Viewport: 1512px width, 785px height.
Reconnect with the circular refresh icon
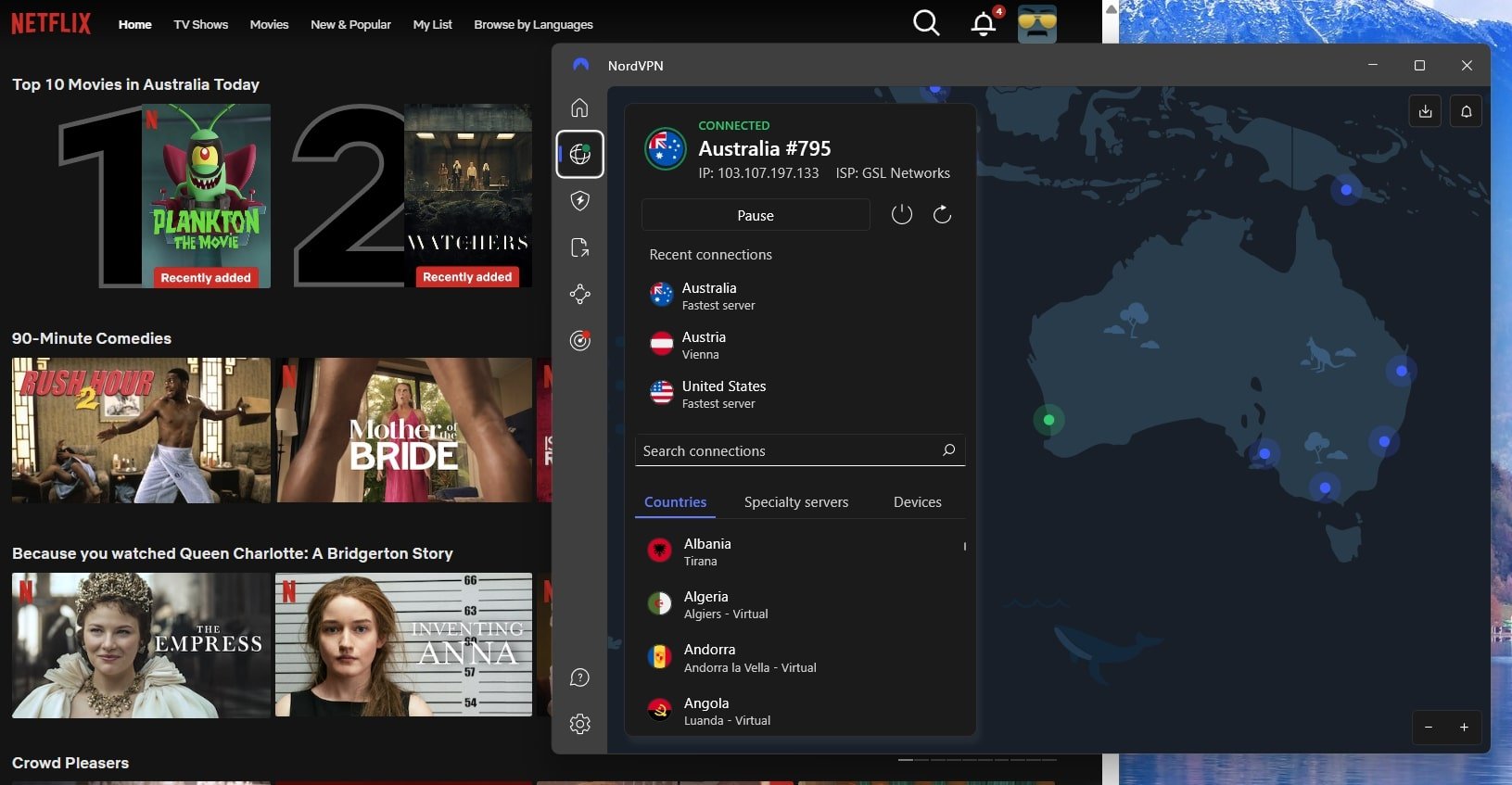click(942, 215)
